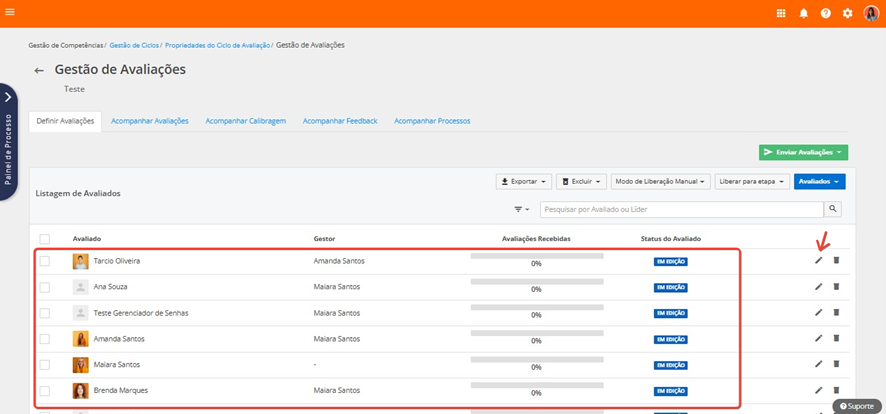Open the notifications bell icon

coord(803,13)
